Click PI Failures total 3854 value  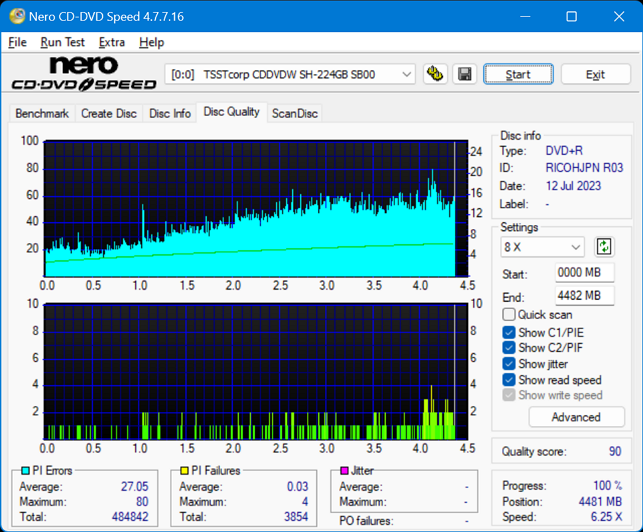point(296,517)
